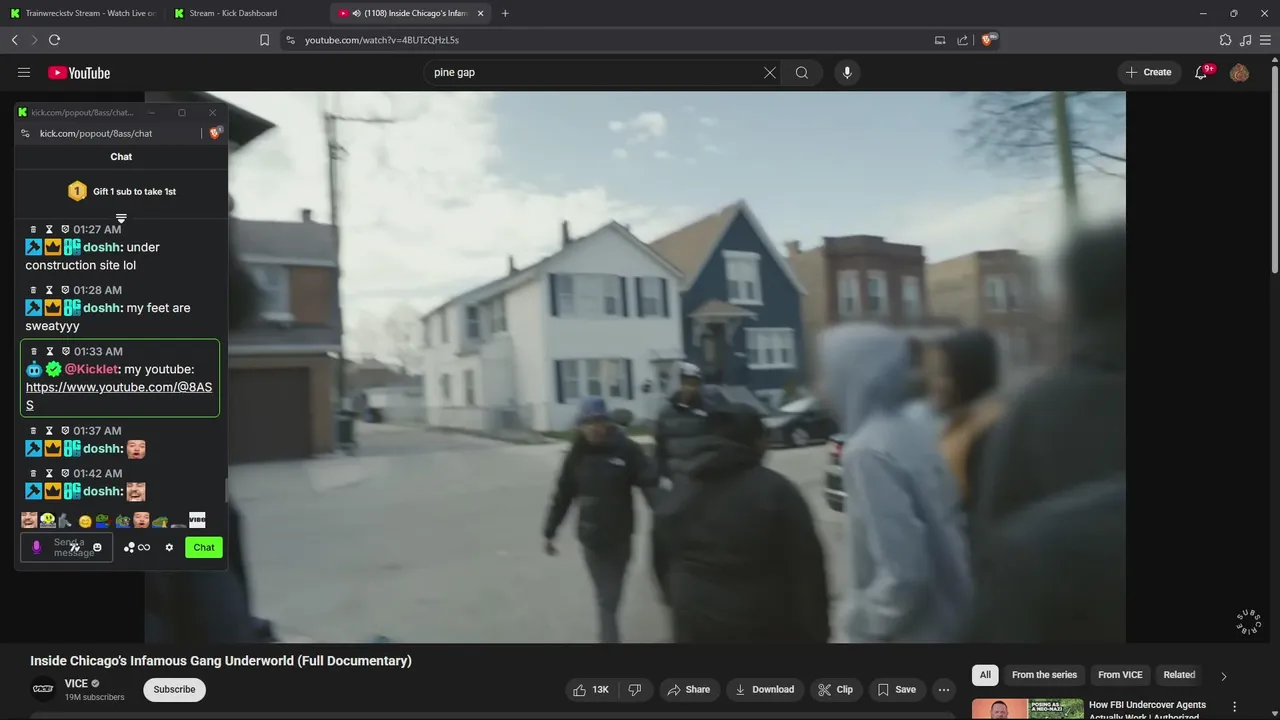The width and height of the screenshot is (1280, 720).
Task: Click Gift 1 sub to take 1st
Action: pyautogui.click(x=121, y=191)
